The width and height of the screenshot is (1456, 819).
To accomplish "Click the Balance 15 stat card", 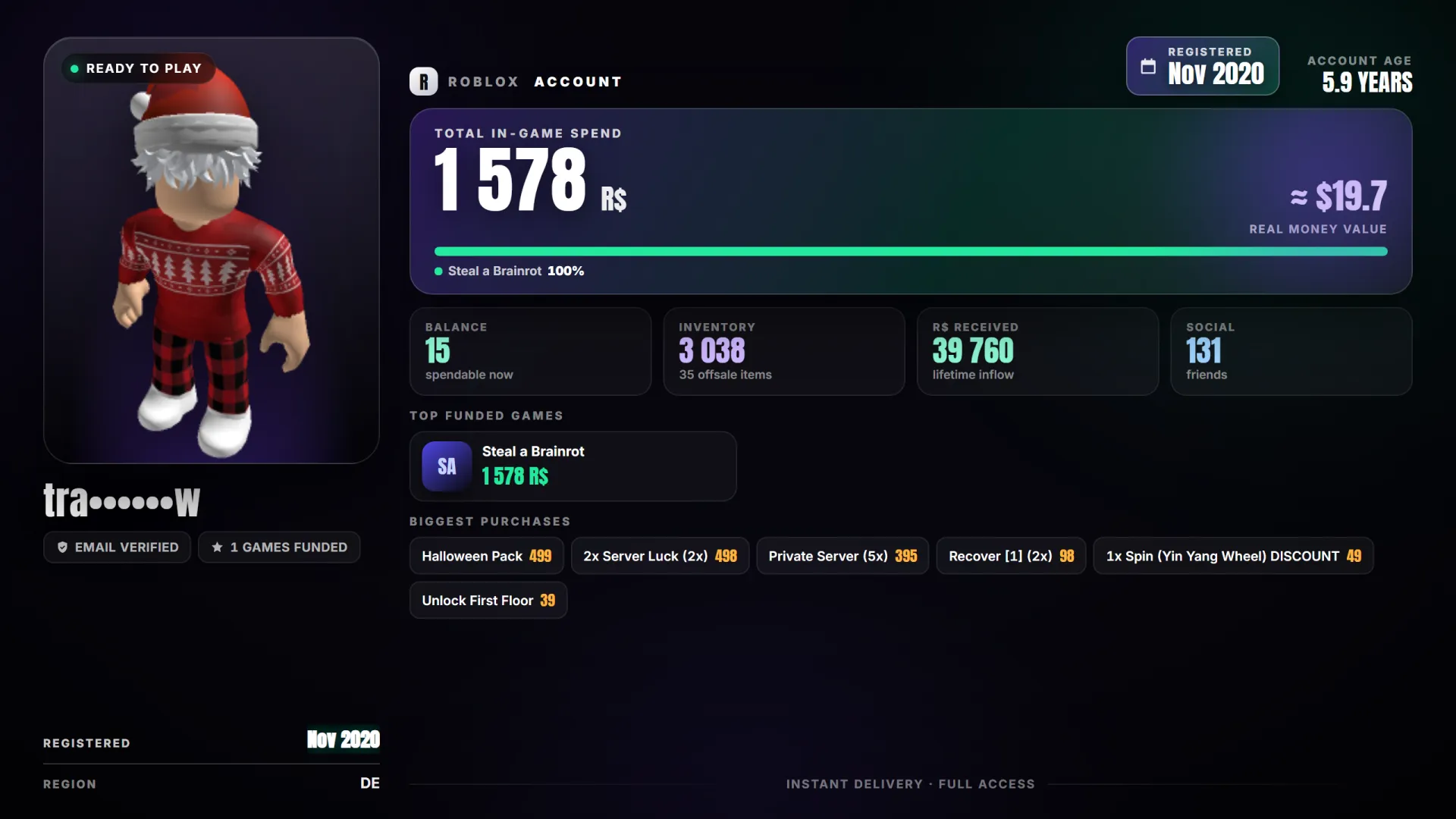I will tap(530, 351).
